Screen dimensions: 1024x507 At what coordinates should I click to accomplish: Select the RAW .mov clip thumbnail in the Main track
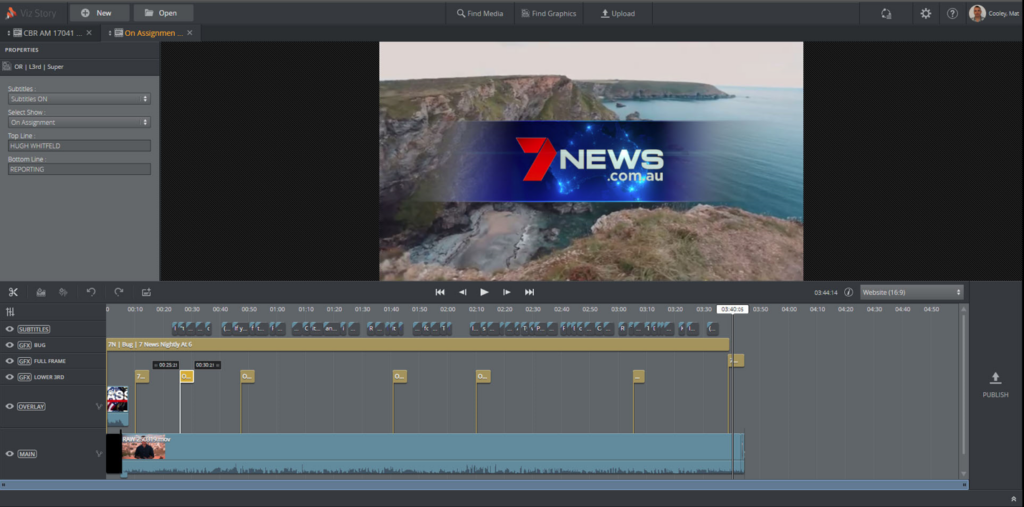click(x=144, y=448)
